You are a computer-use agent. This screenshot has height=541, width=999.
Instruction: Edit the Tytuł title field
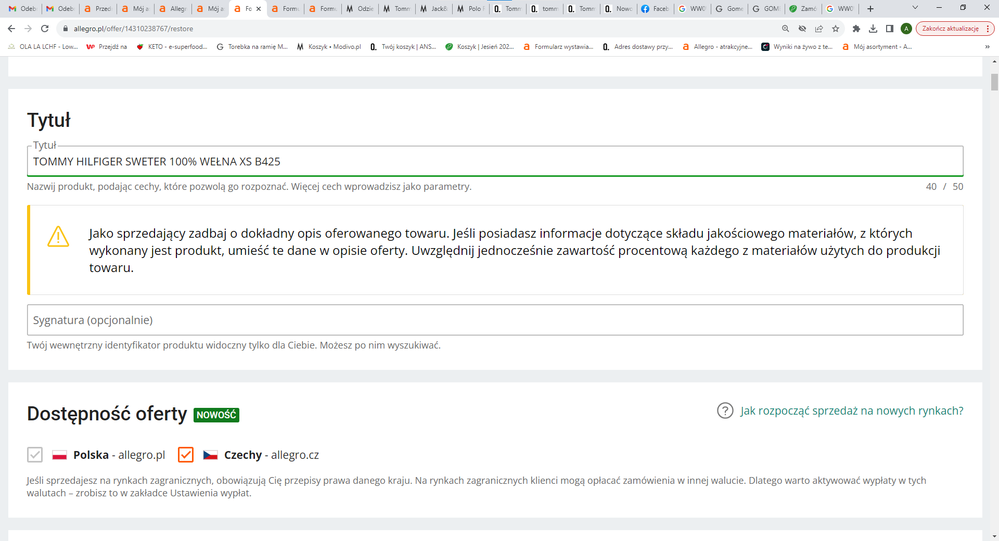pos(495,161)
